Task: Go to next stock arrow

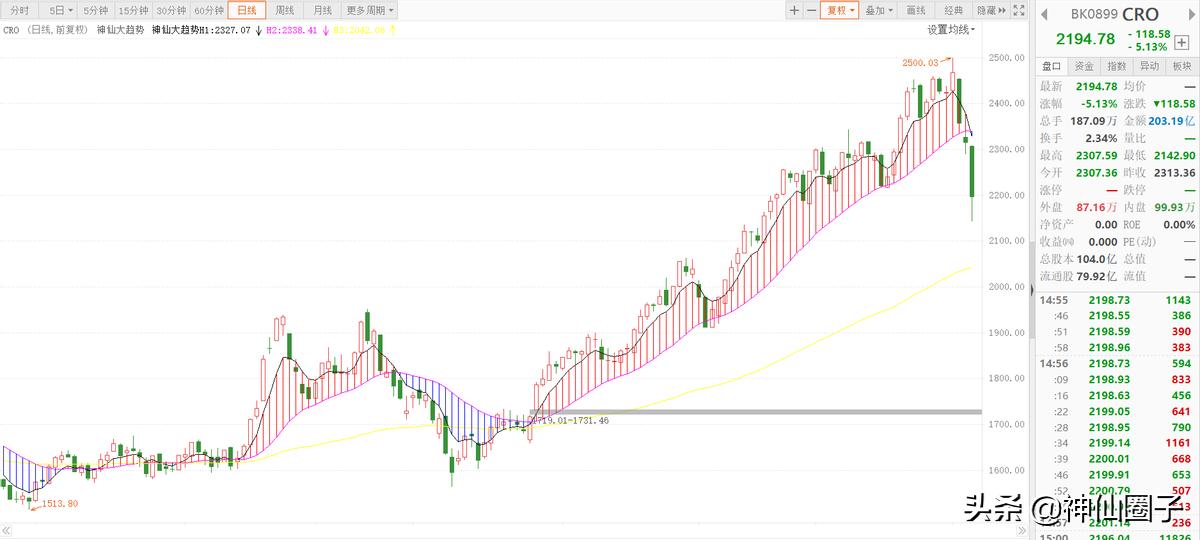Action: tap(1189, 14)
